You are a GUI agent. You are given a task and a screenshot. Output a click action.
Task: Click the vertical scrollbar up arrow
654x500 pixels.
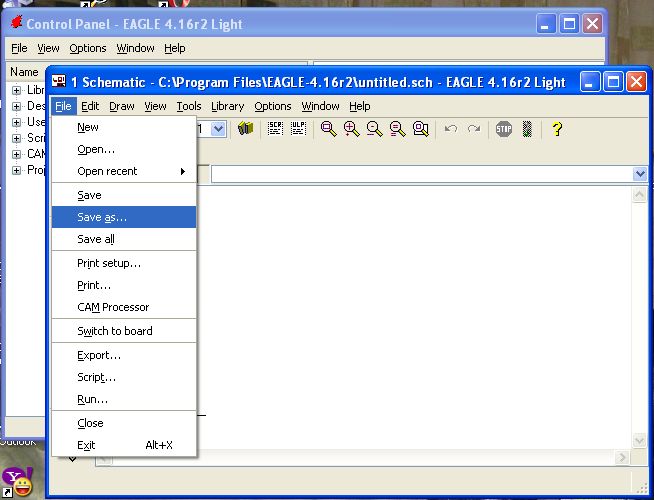pos(639,195)
